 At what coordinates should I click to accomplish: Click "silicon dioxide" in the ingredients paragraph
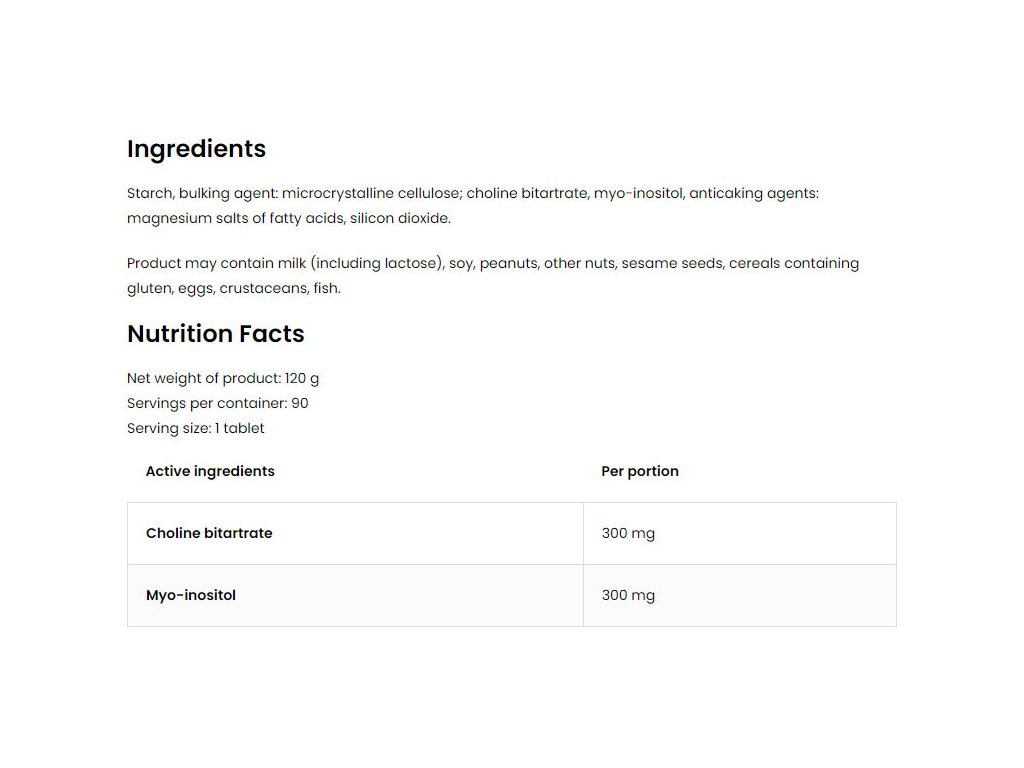point(399,218)
